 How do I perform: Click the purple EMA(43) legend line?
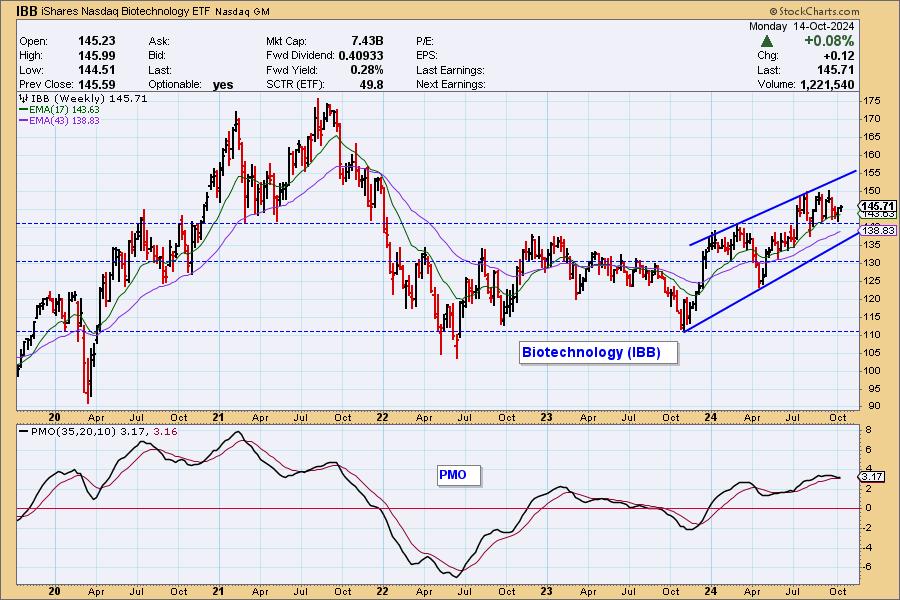[x=24, y=121]
